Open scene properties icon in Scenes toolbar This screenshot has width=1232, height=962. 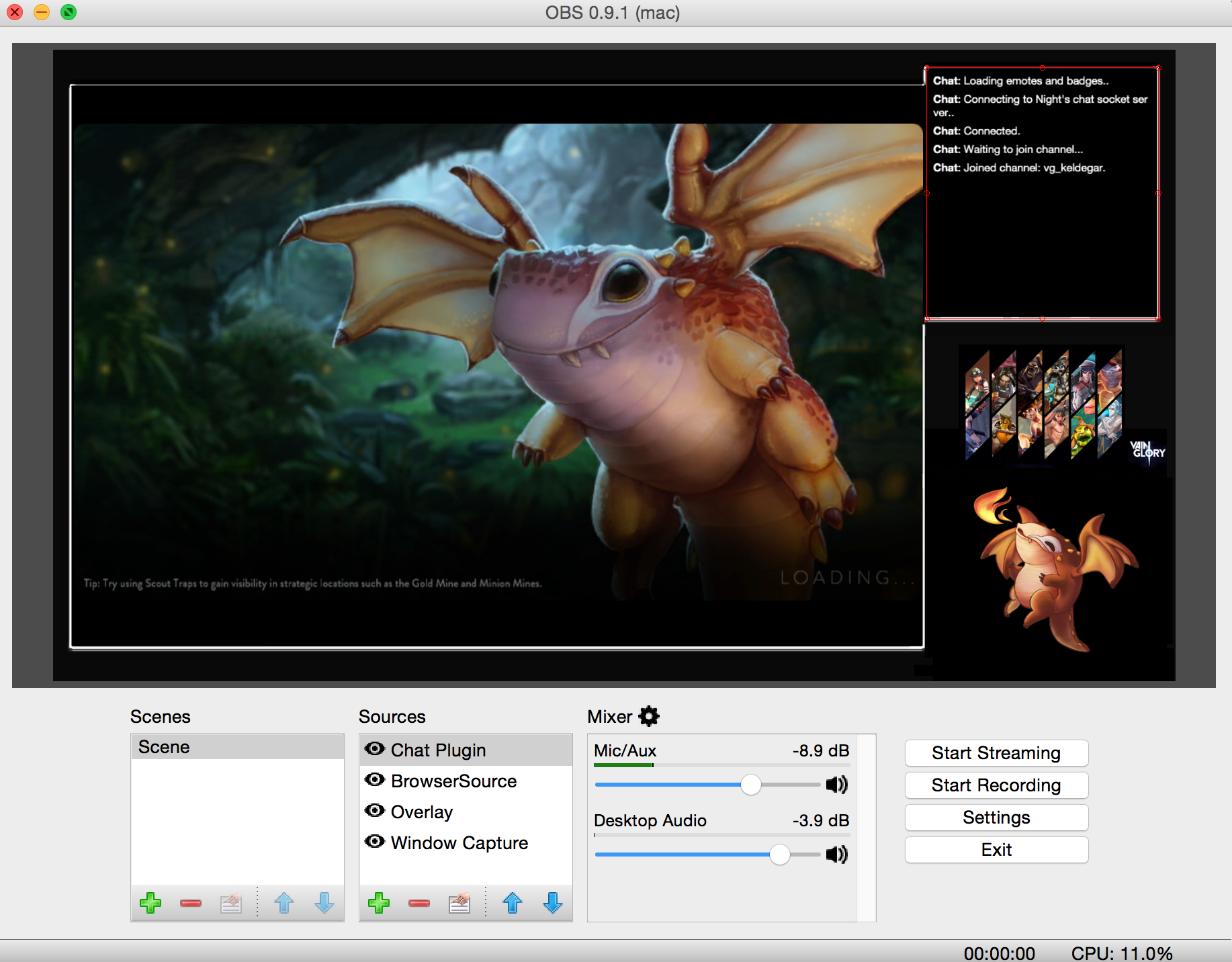pyautogui.click(x=231, y=903)
